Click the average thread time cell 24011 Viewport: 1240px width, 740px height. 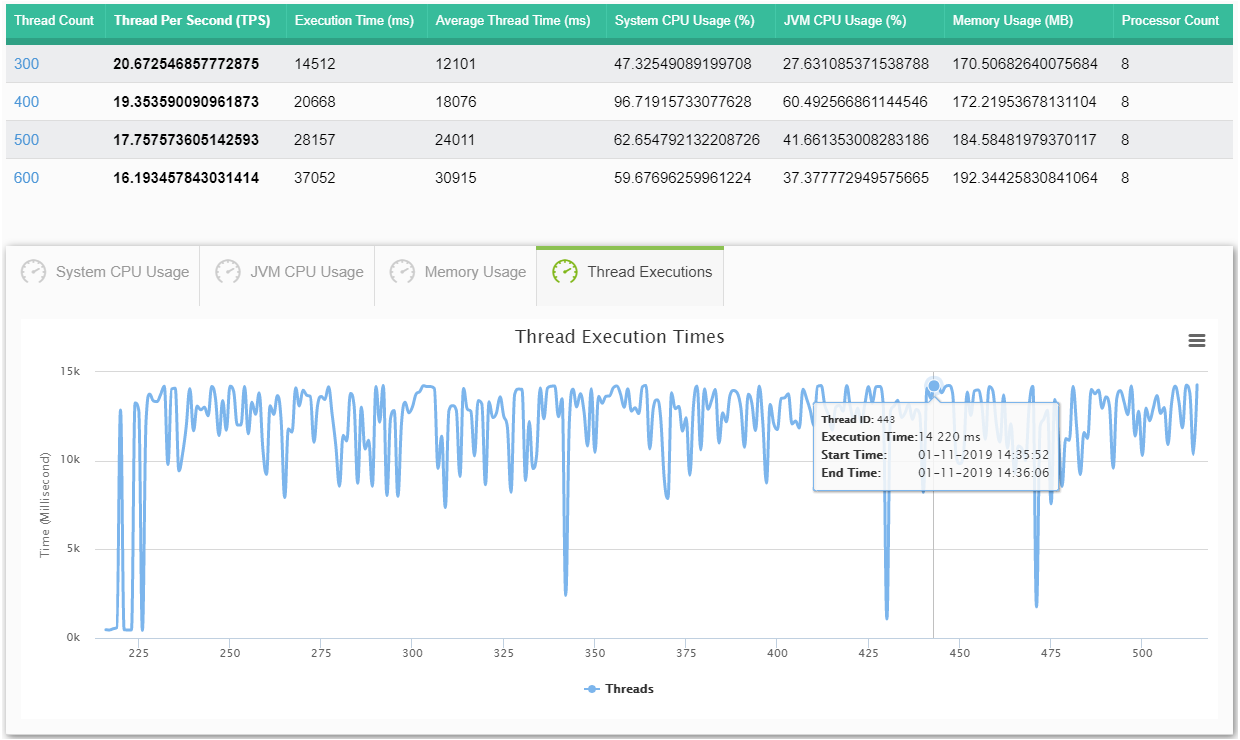click(x=456, y=140)
